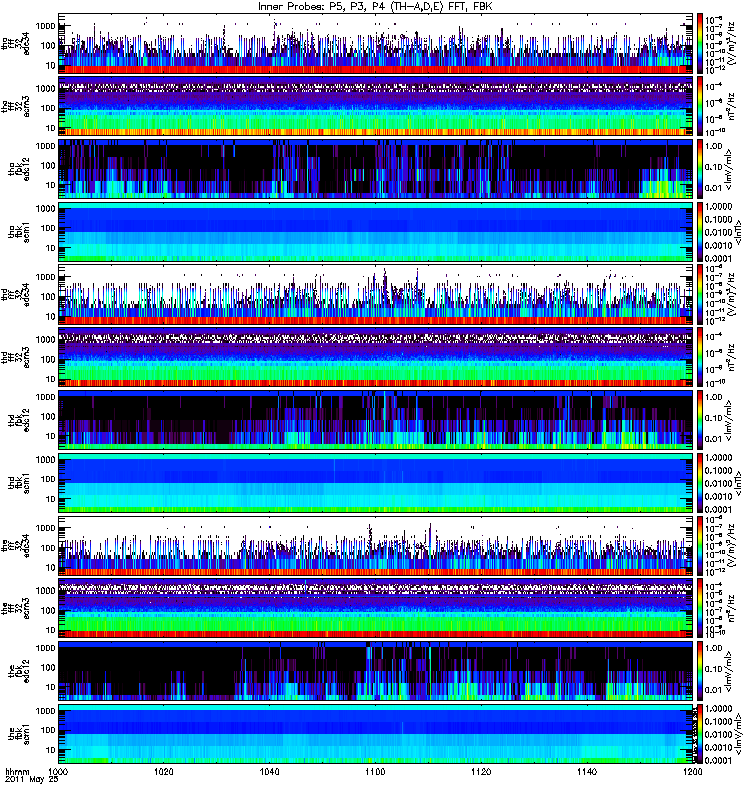Click the color bar of thd fbk scm1 panel
The image size is (750, 800).
tap(700, 483)
